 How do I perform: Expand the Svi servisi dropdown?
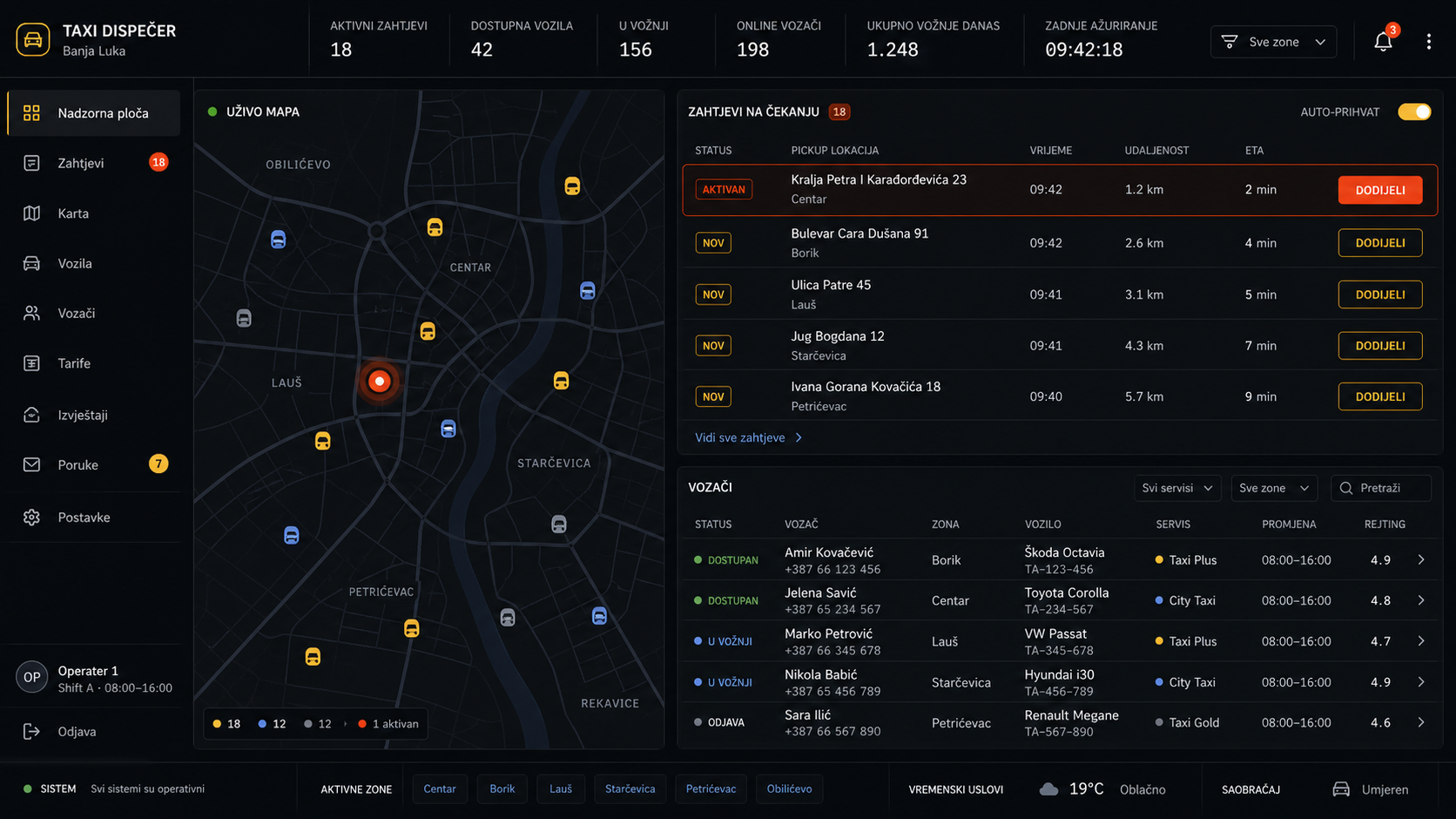click(1177, 488)
